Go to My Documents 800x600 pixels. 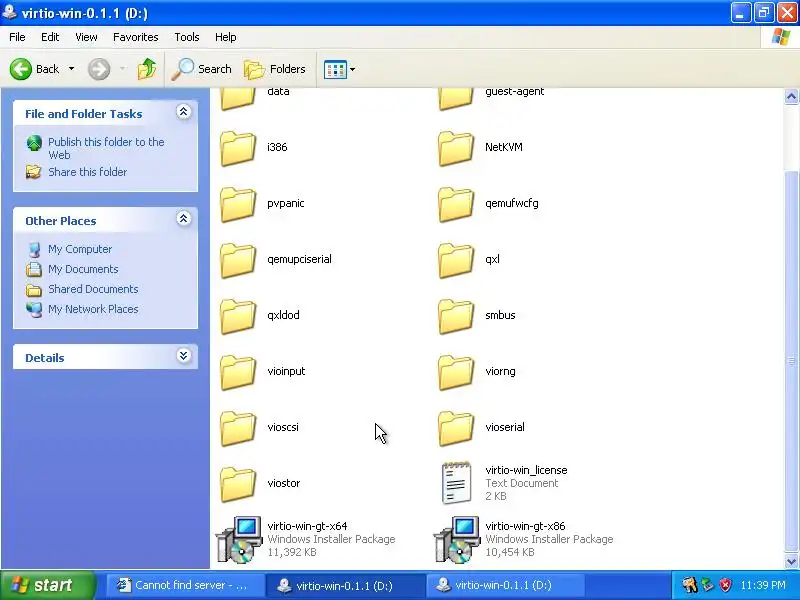tap(83, 269)
